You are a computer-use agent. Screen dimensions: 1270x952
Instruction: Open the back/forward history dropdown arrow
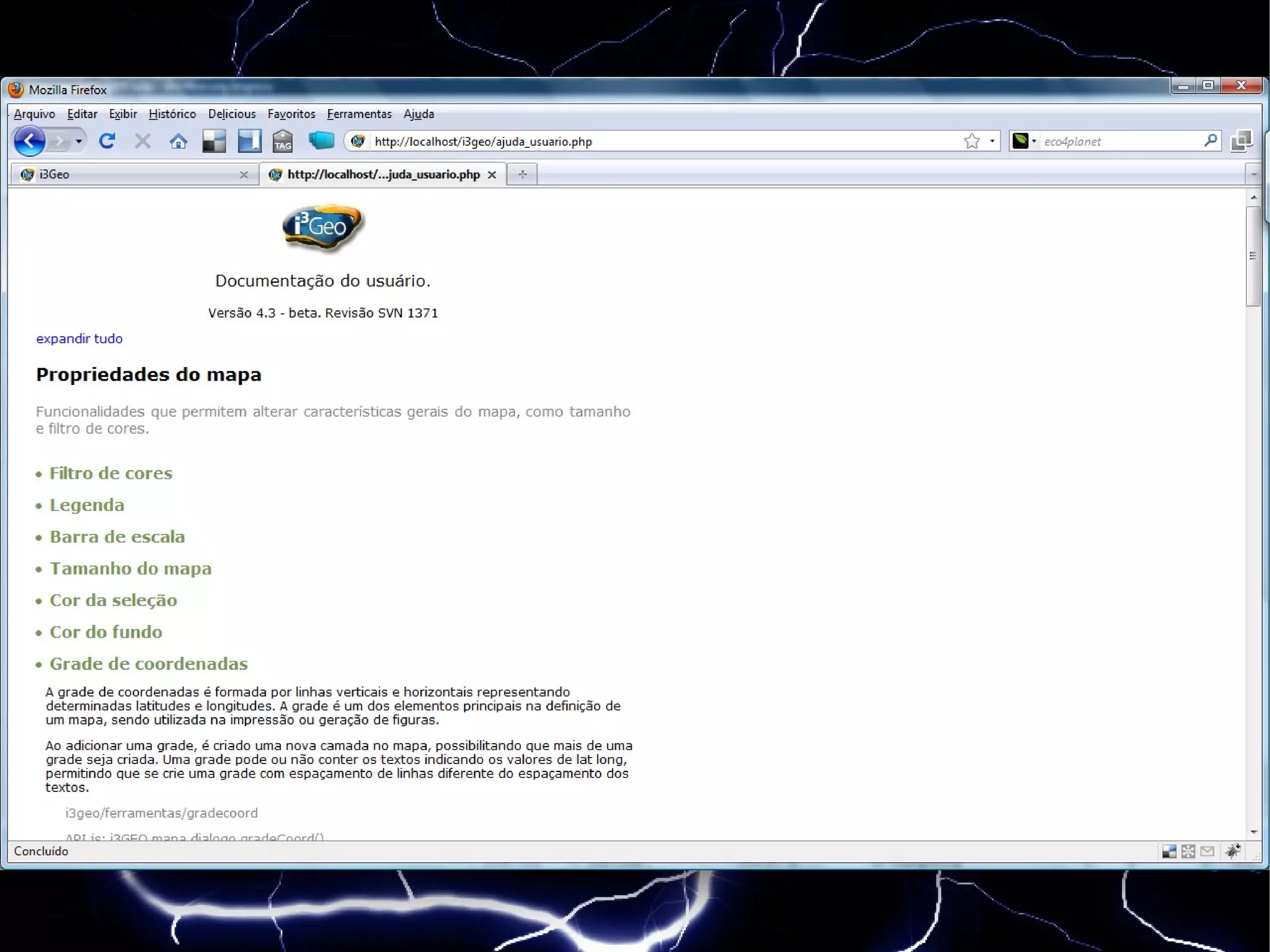(x=79, y=141)
